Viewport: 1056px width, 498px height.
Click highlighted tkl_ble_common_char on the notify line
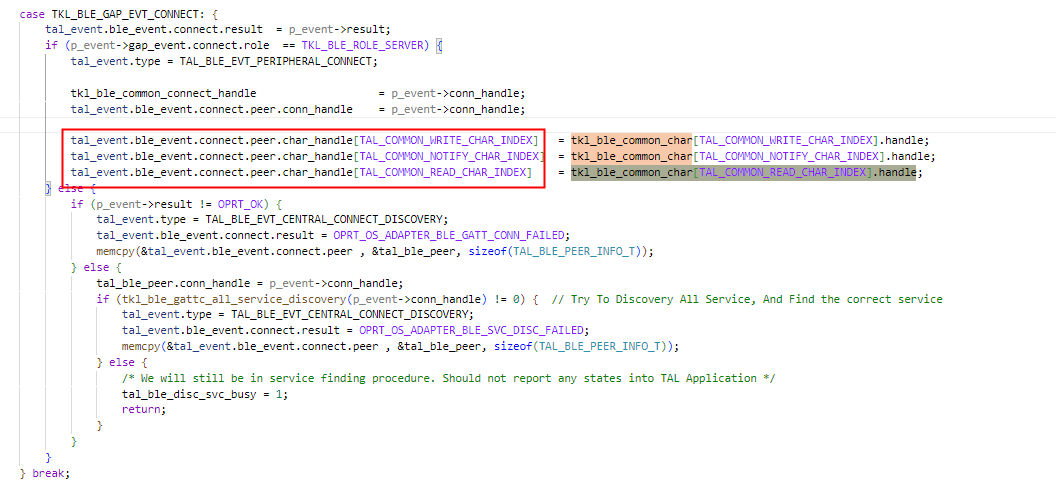[x=632, y=156]
